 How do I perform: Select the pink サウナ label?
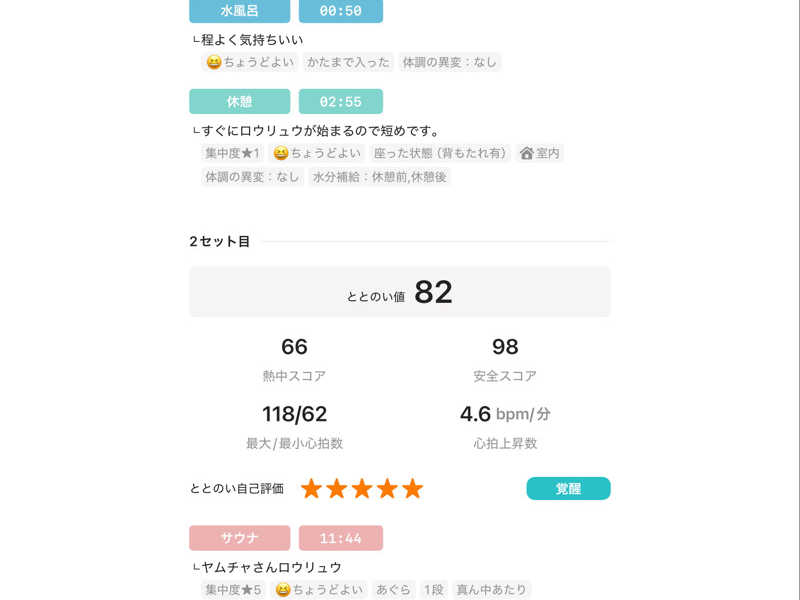239,538
